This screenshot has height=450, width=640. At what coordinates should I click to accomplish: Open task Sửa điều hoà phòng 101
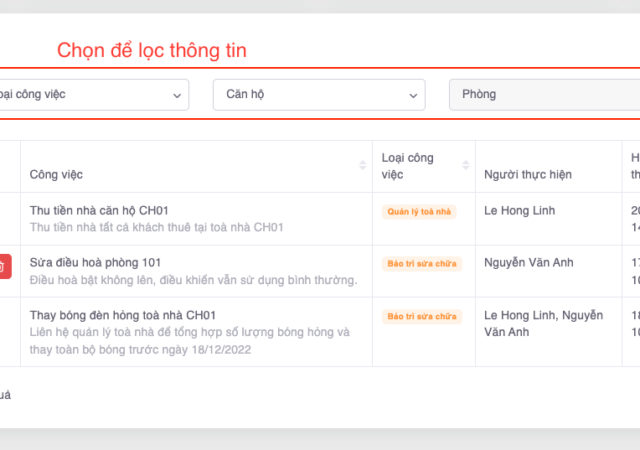pos(94,262)
